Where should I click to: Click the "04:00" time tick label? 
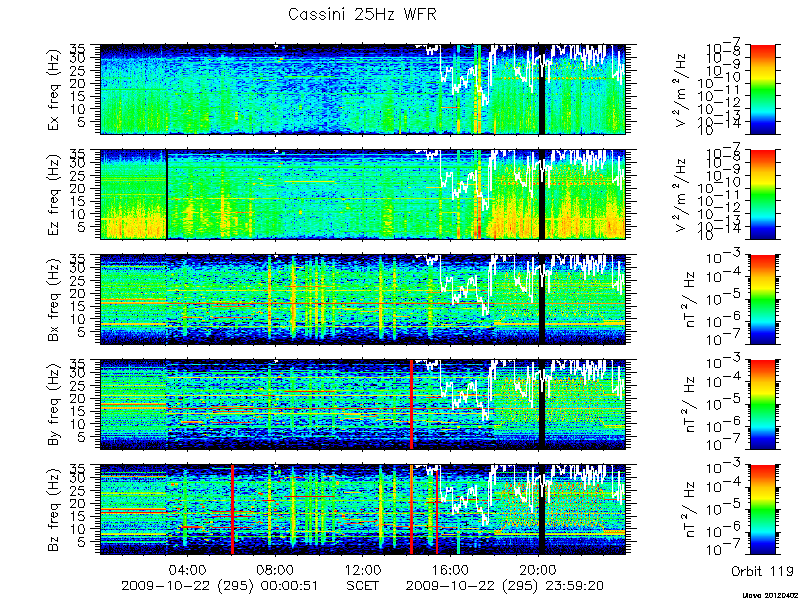click(189, 569)
